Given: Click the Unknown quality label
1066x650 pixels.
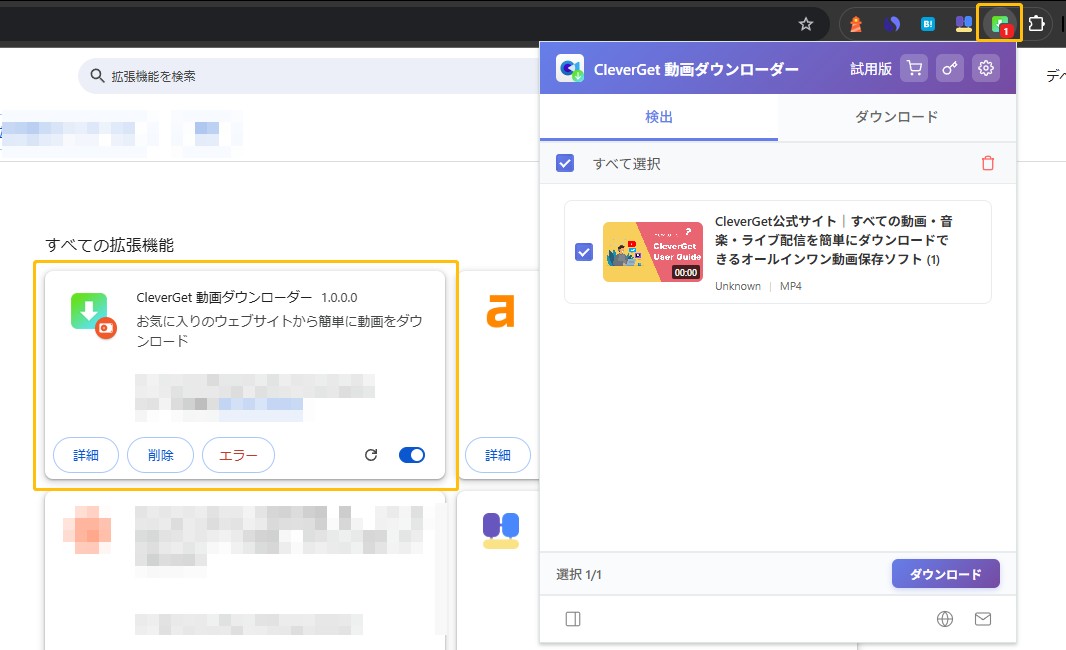Looking at the screenshot, I should [738, 286].
